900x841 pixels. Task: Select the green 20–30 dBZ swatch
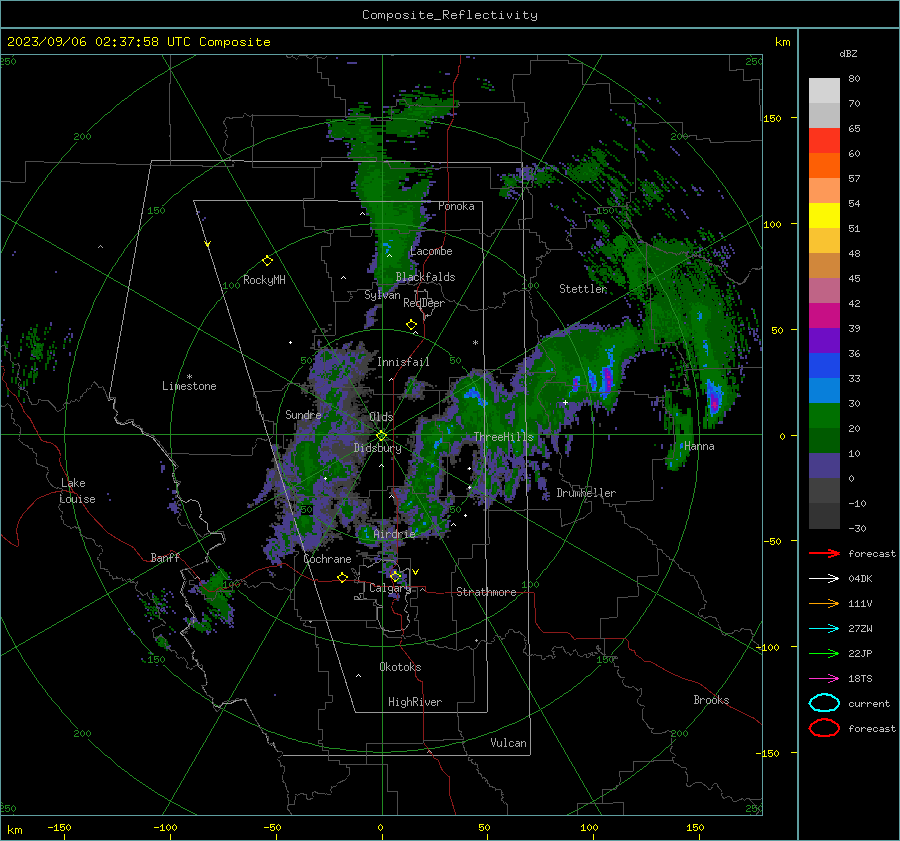click(x=824, y=416)
